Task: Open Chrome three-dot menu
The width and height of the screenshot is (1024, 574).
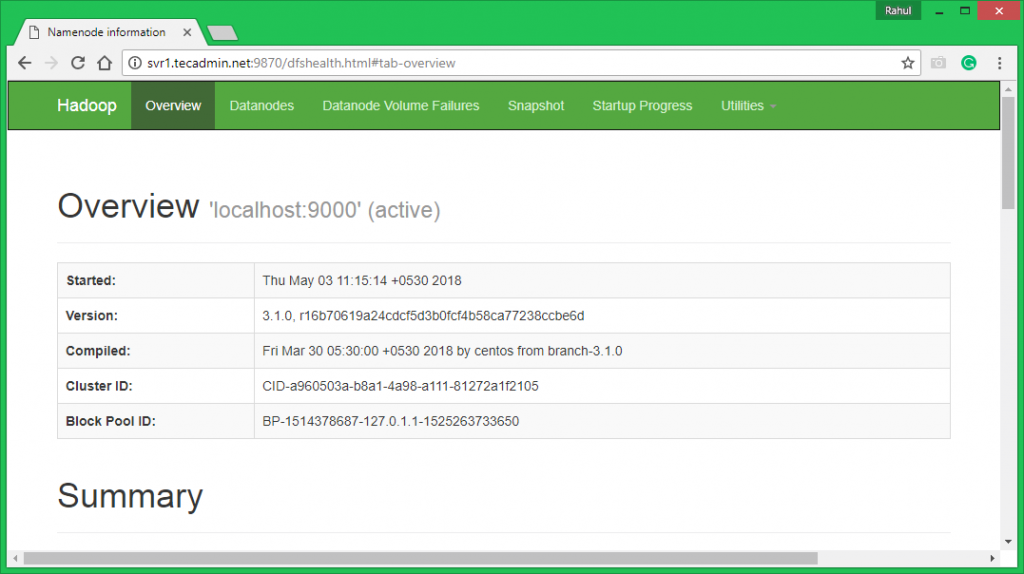Action: click(x=999, y=63)
